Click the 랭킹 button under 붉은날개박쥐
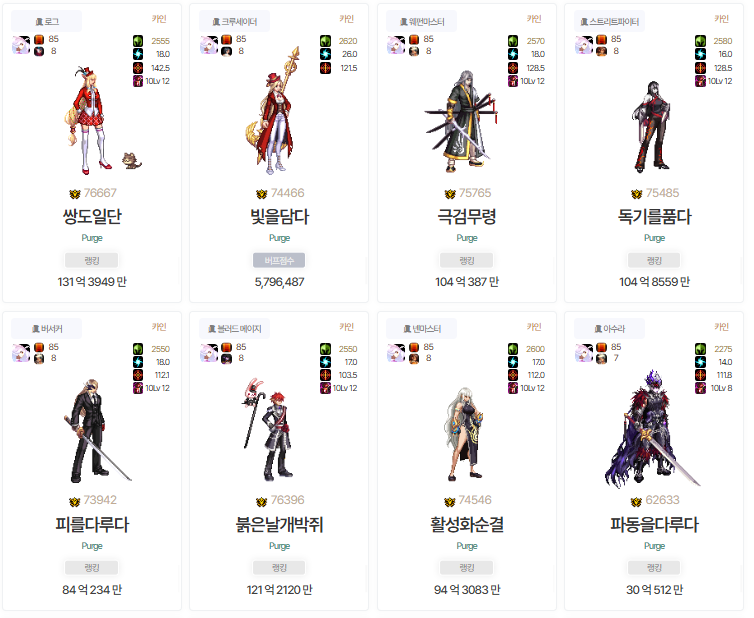 click(x=279, y=568)
